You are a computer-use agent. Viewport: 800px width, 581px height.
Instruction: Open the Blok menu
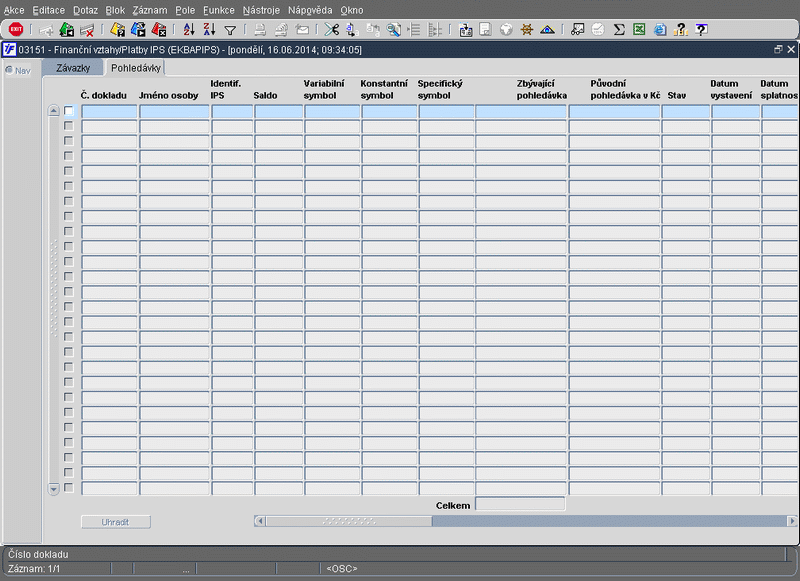pyautogui.click(x=115, y=10)
